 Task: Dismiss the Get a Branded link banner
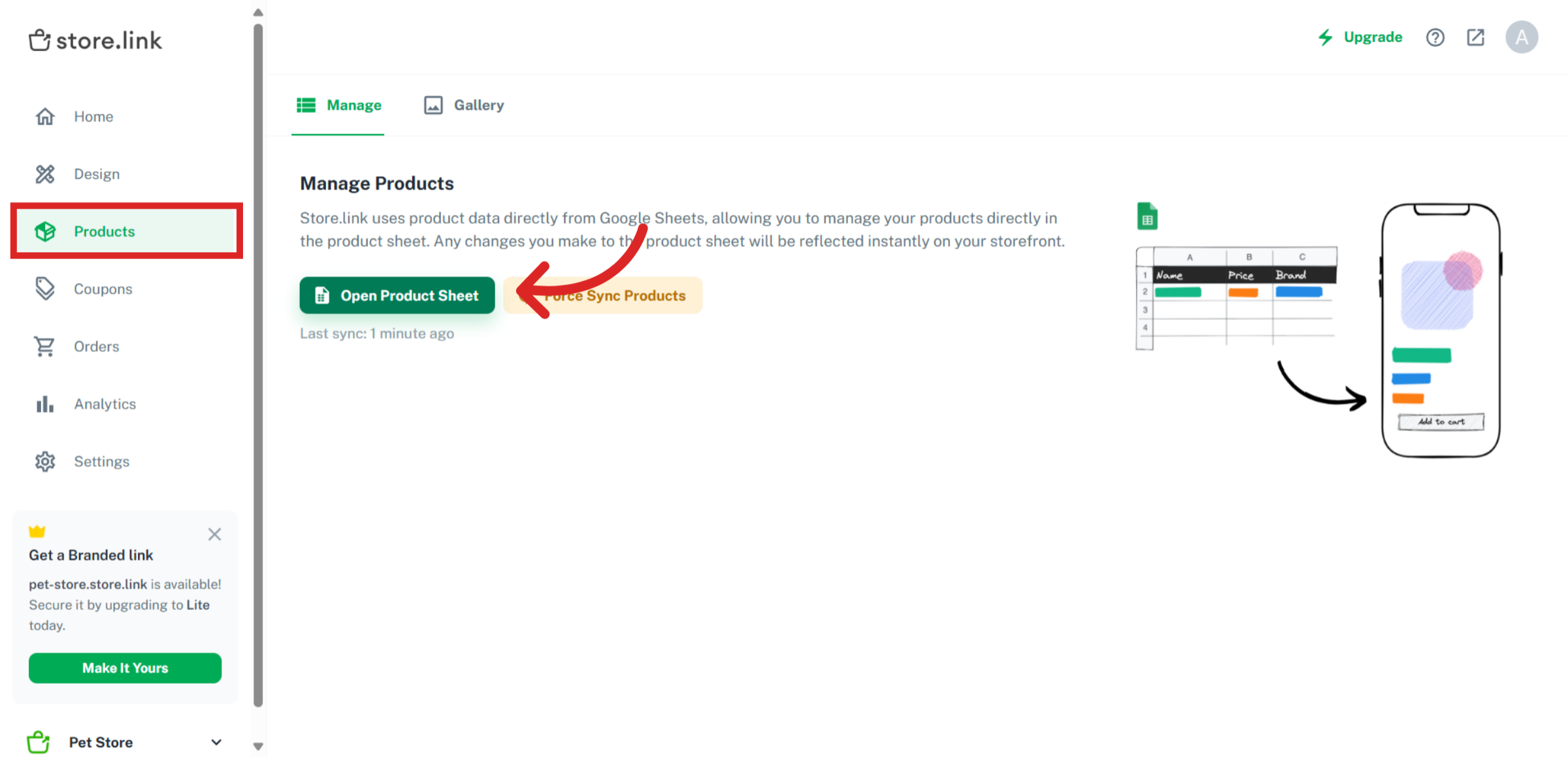pos(214,534)
